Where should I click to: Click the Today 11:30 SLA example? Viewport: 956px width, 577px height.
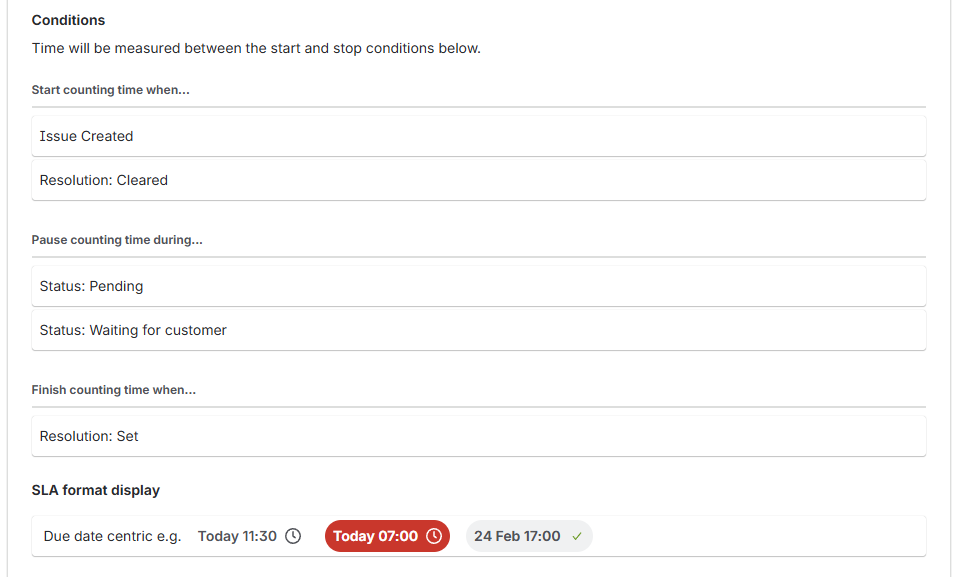249,536
